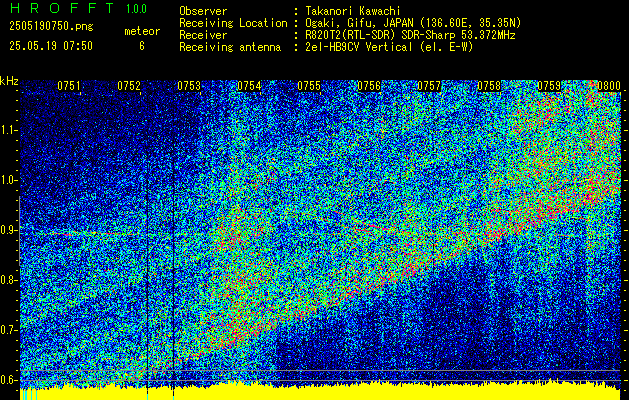The image size is (629, 400).
Task: Click the Receiving Location label
Action: tap(233, 23)
